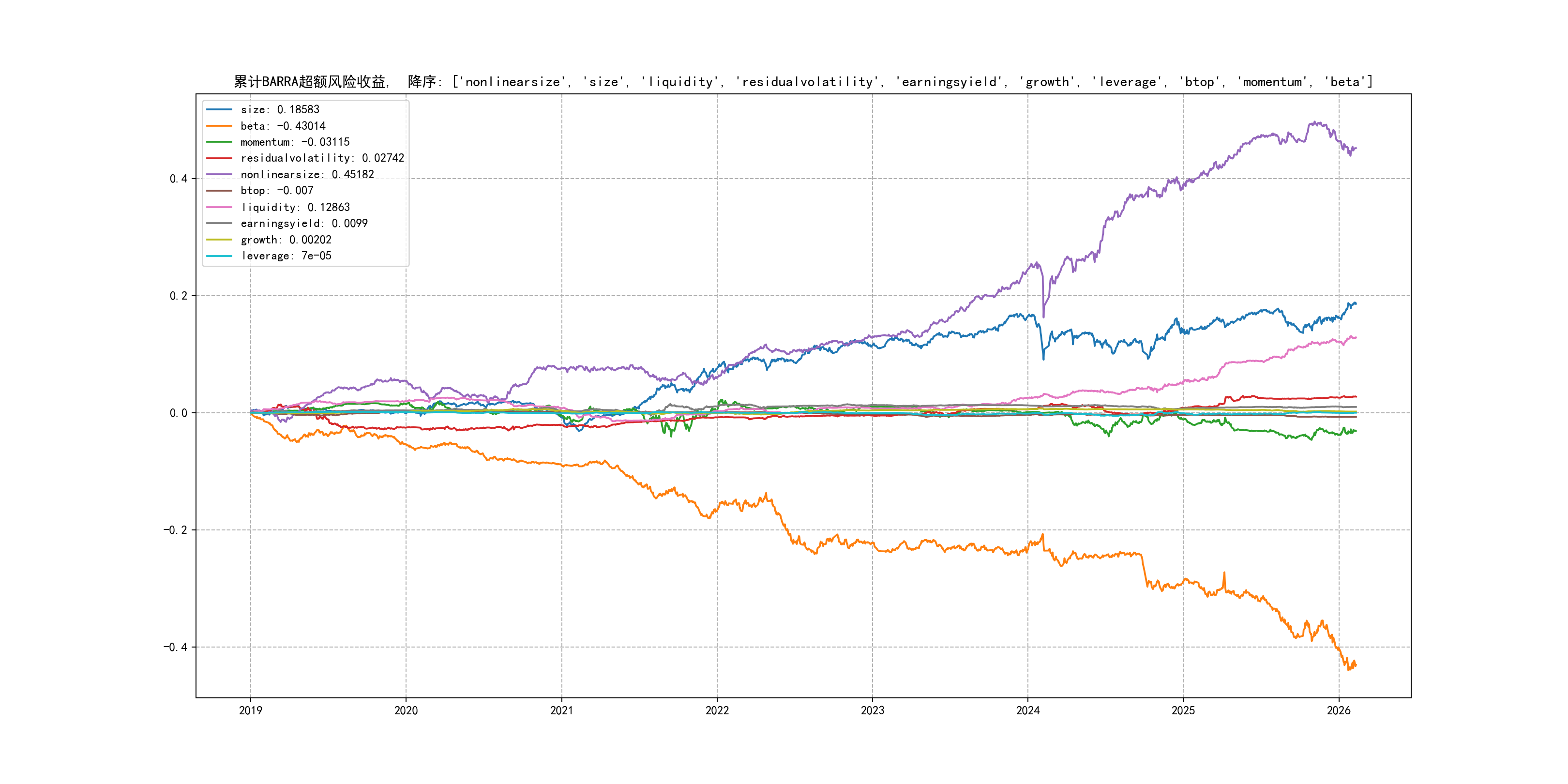The width and height of the screenshot is (1568, 784).
Task: Click the olive growth legend line swatch
Action: click(x=219, y=240)
